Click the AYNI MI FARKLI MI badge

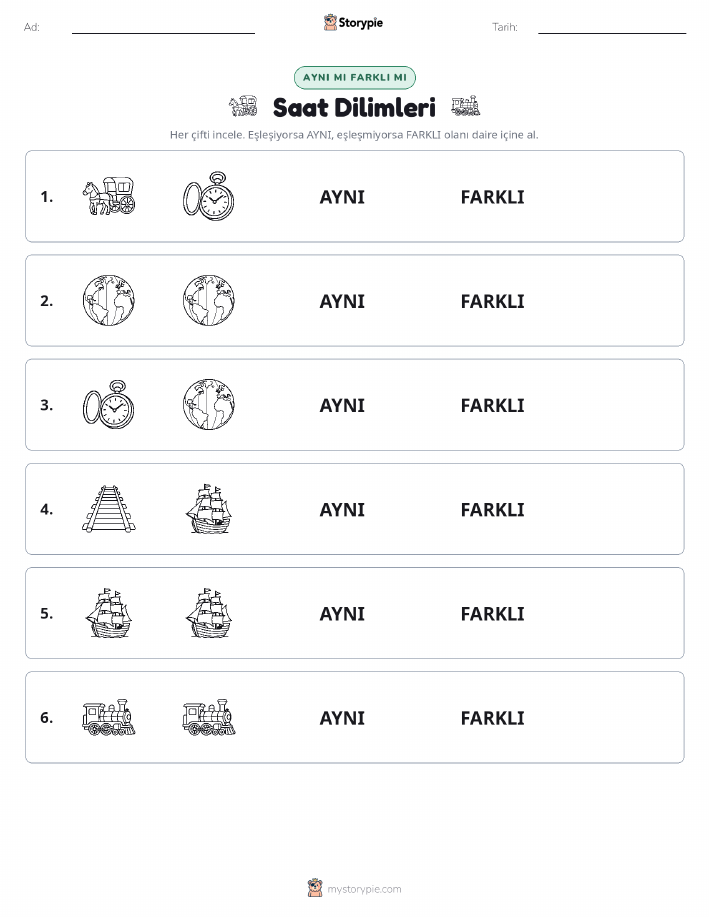pos(354,77)
